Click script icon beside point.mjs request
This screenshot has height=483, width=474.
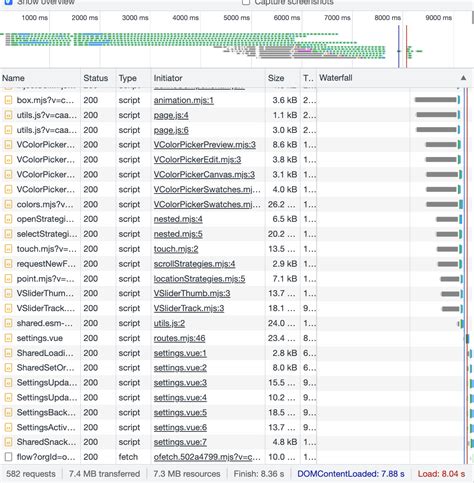tap(8, 279)
